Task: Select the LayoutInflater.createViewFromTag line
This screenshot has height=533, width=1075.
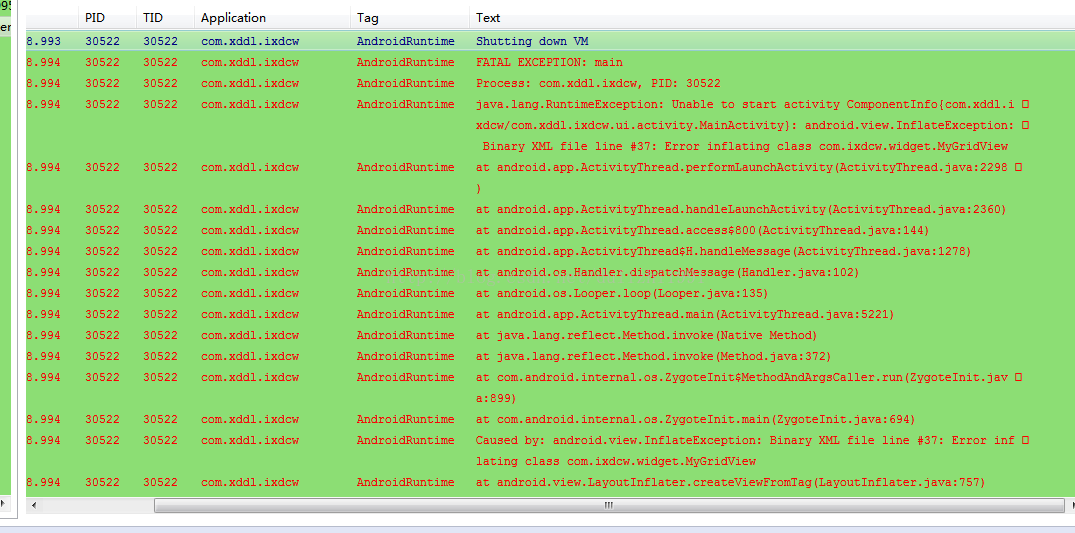Action: coord(730,482)
